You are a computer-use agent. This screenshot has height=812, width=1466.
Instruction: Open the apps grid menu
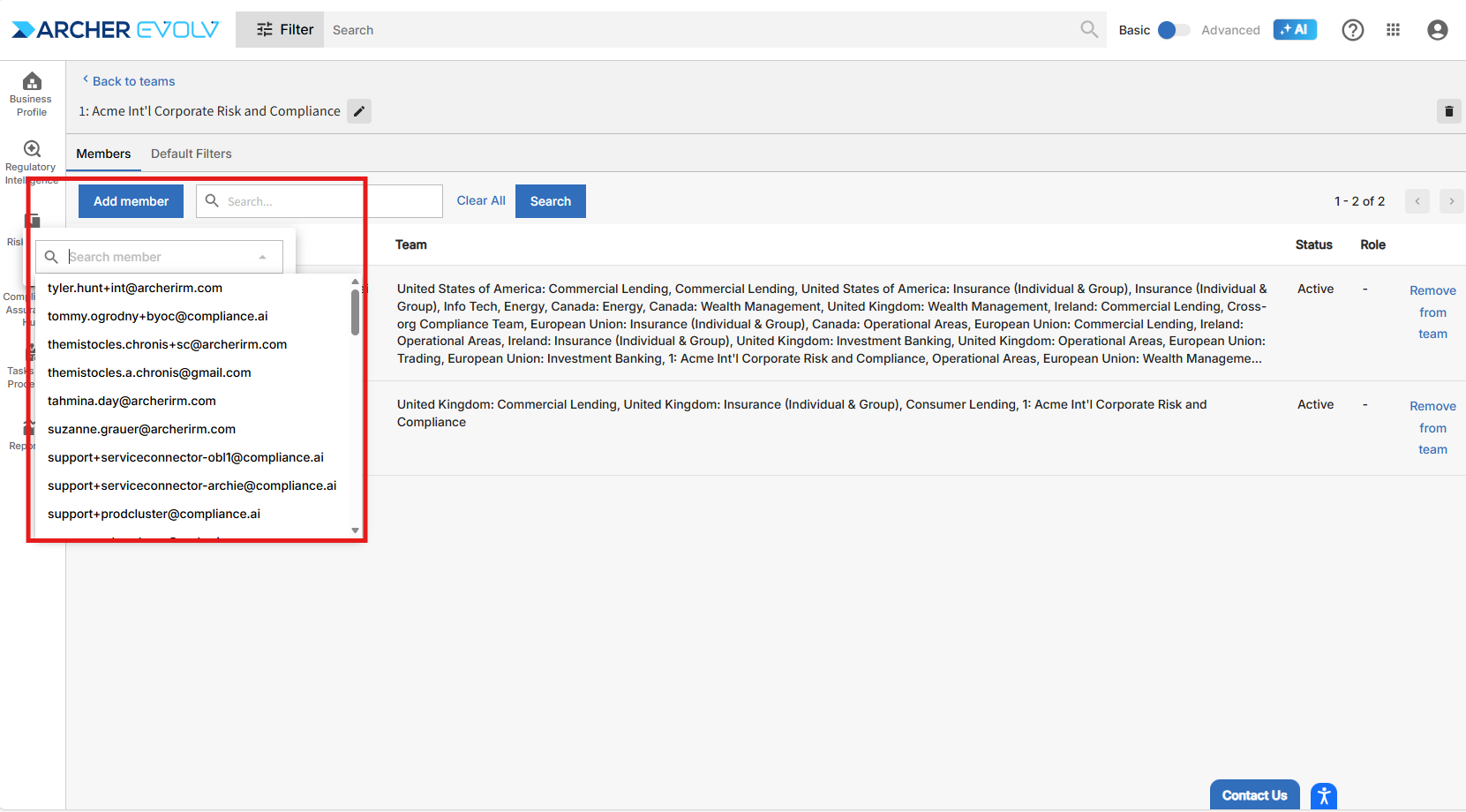click(1393, 30)
